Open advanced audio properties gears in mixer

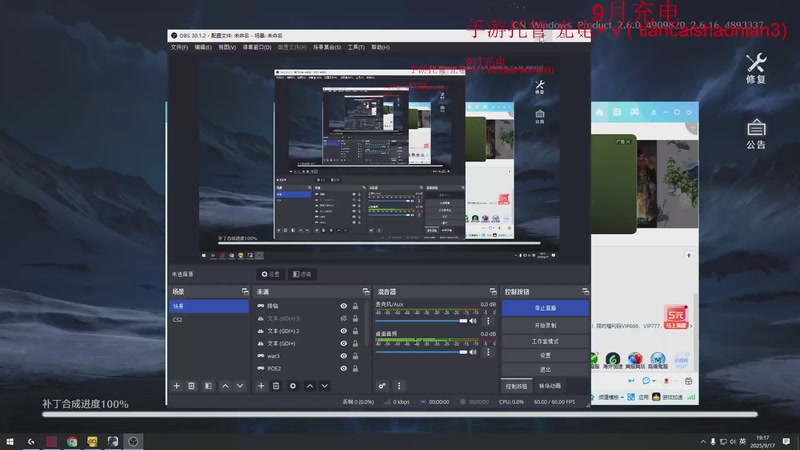coord(382,386)
